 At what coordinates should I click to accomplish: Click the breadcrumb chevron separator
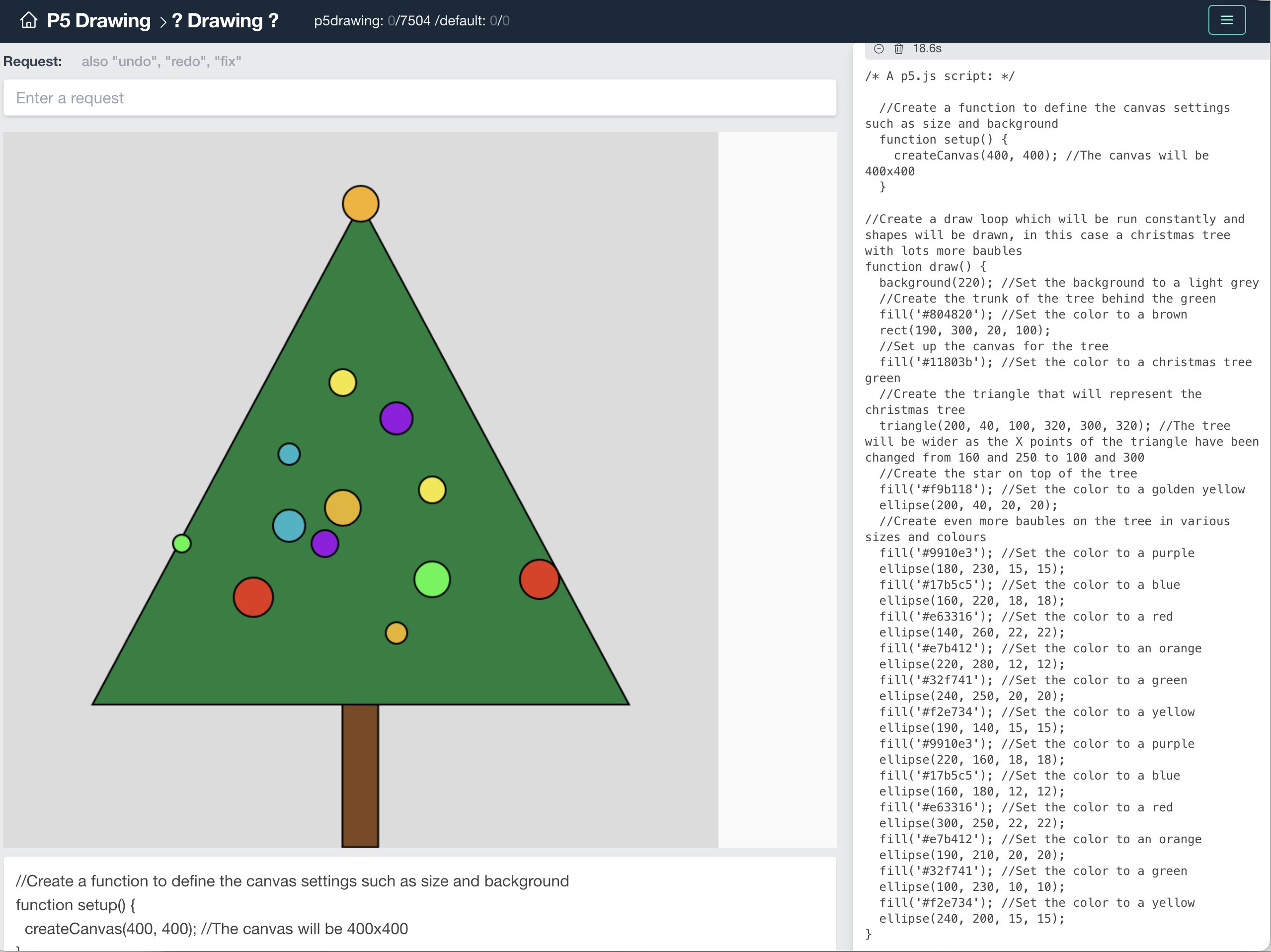(162, 22)
